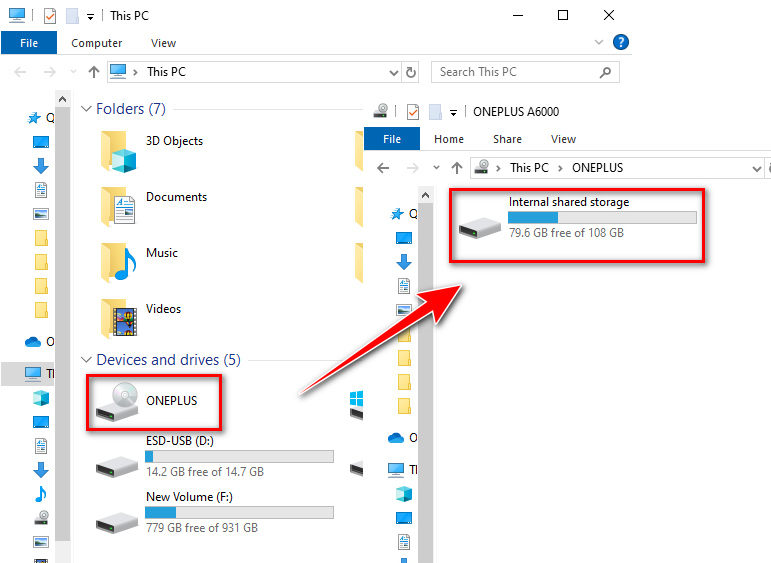Click Properties icon in ONEPLUS A6000 title bar

[x=413, y=112]
